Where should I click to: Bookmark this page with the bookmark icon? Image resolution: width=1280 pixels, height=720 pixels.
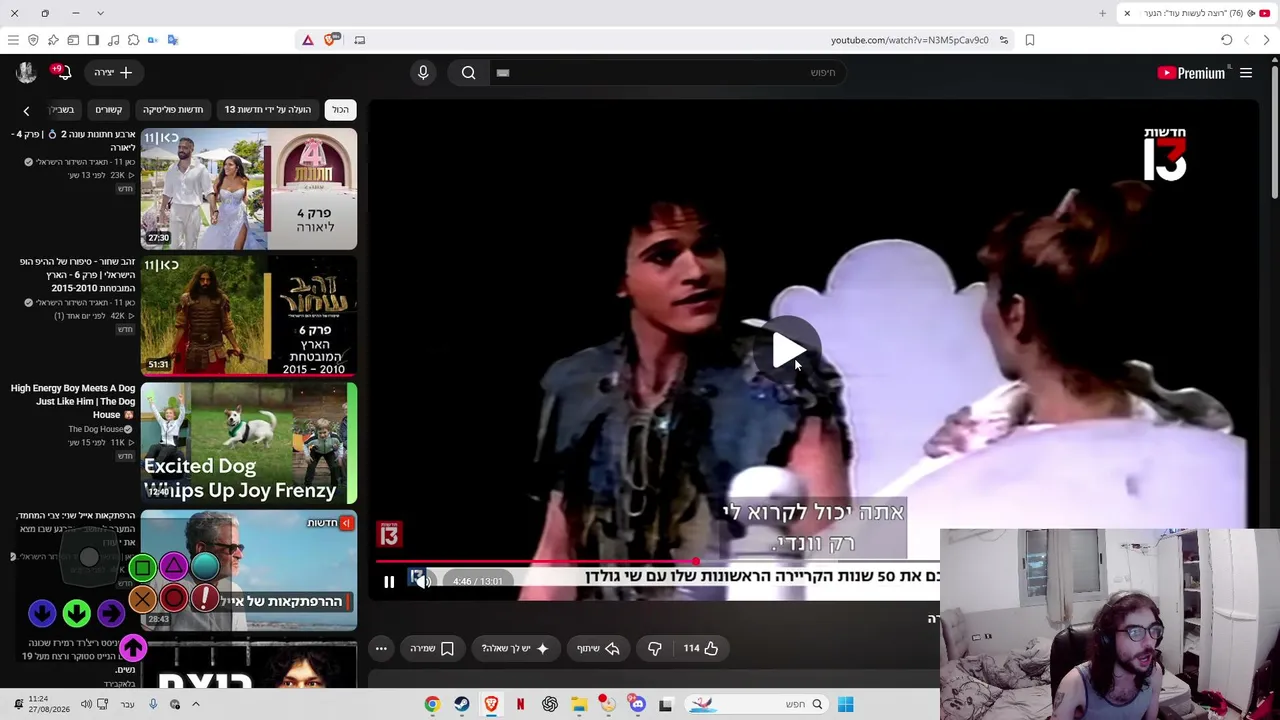[x=1030, y=40]
